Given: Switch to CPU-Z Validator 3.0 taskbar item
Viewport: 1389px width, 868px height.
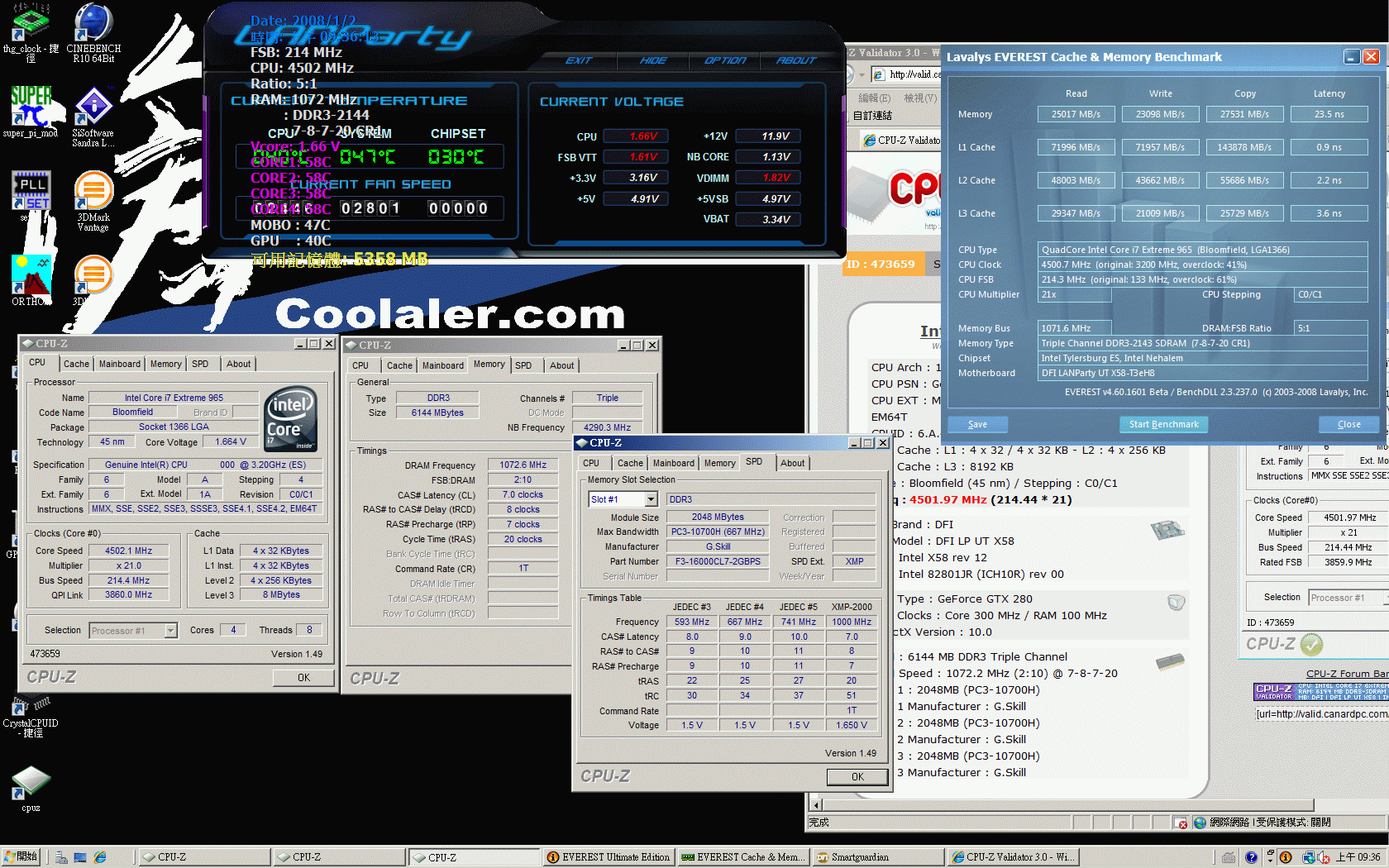Looking at the screenshot, I should pos(1013,857).
